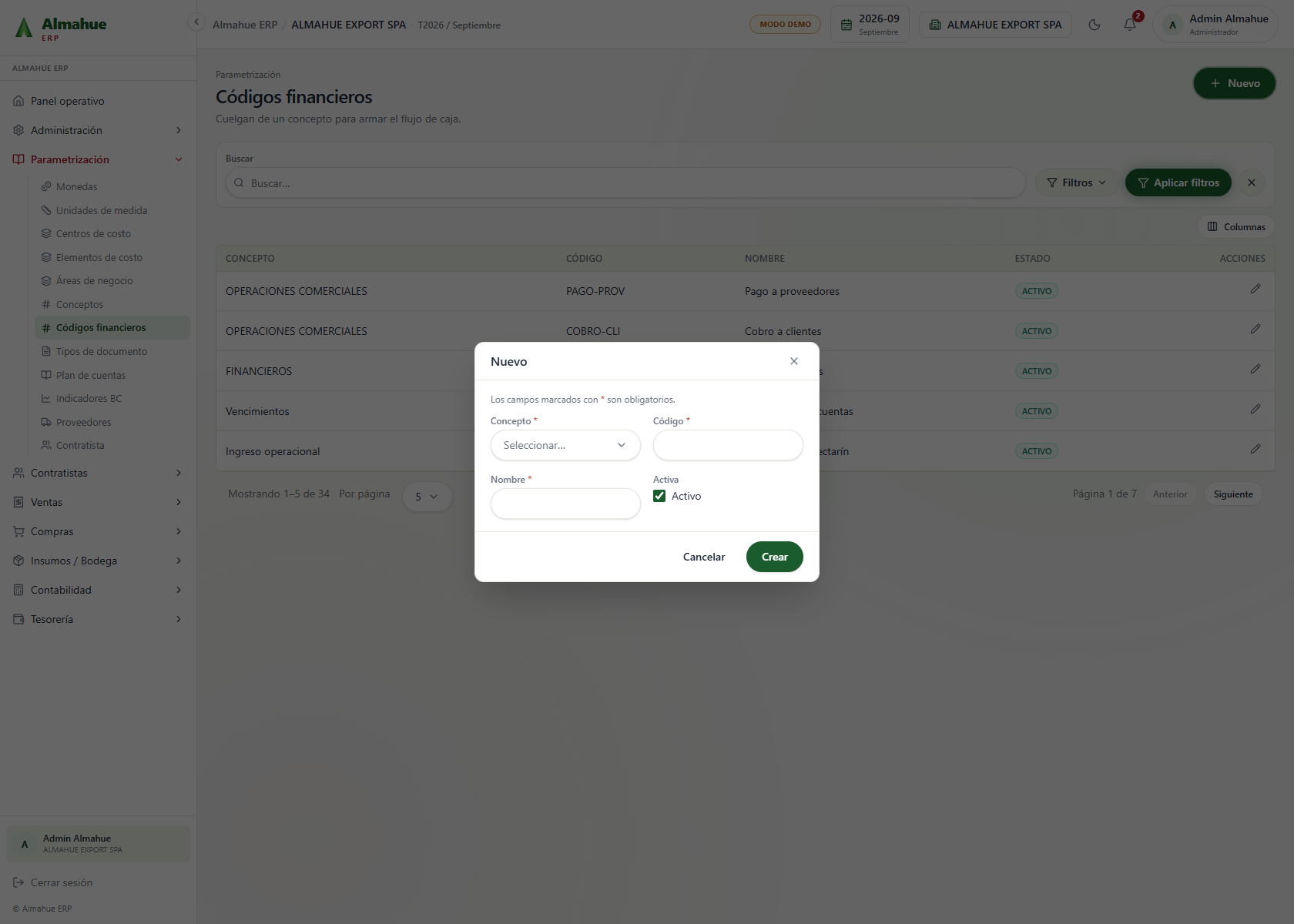Edit the Vencimientos row pencil icon
This screenshot has width=1294, height=924.
tap(1255, 409)
